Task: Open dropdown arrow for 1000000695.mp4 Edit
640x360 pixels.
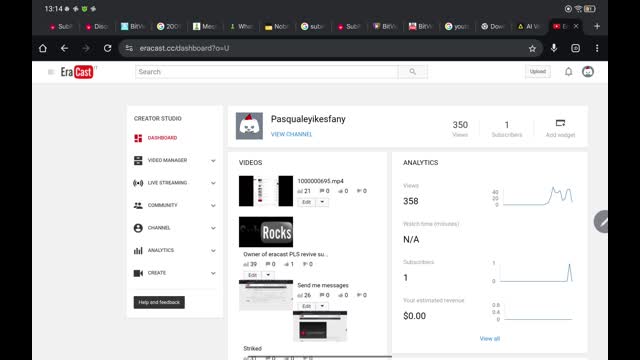Action: coord(322,202)
